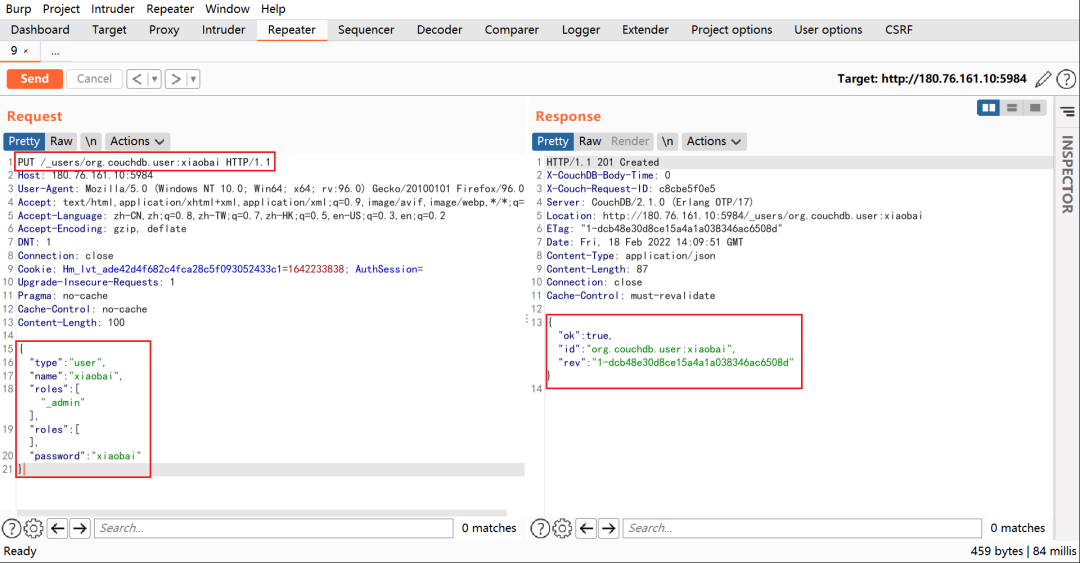Open the User options tab
The image size is (1080, 563).
pos(828,30)
